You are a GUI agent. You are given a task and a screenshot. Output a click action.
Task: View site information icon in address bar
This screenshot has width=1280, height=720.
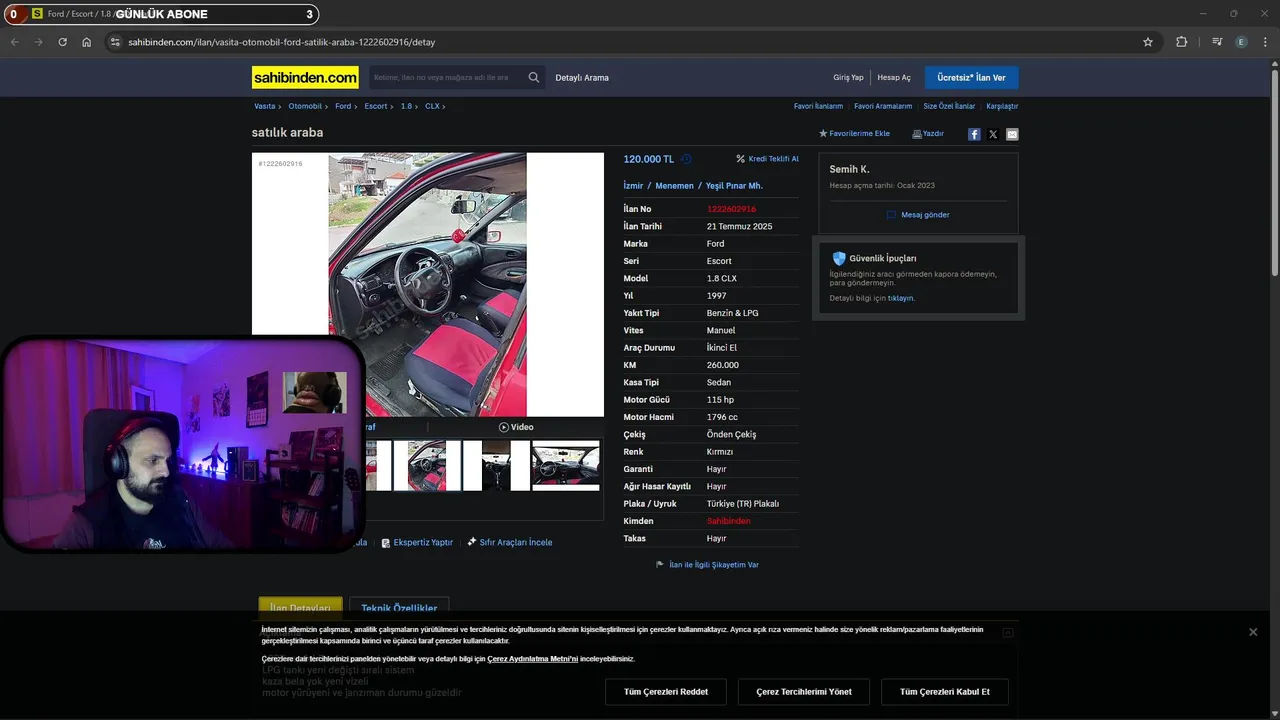115,42
